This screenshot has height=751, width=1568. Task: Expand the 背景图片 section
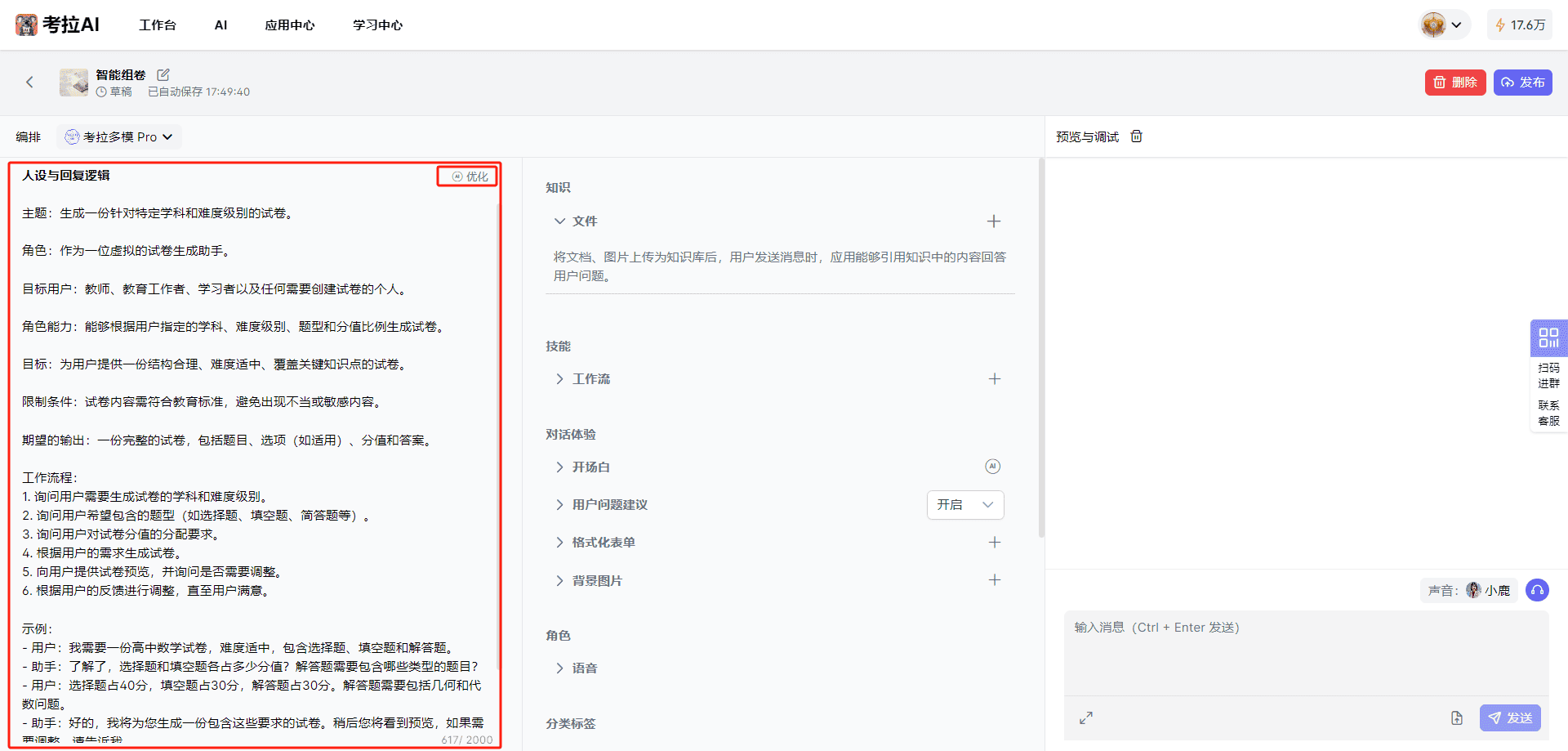559,580
